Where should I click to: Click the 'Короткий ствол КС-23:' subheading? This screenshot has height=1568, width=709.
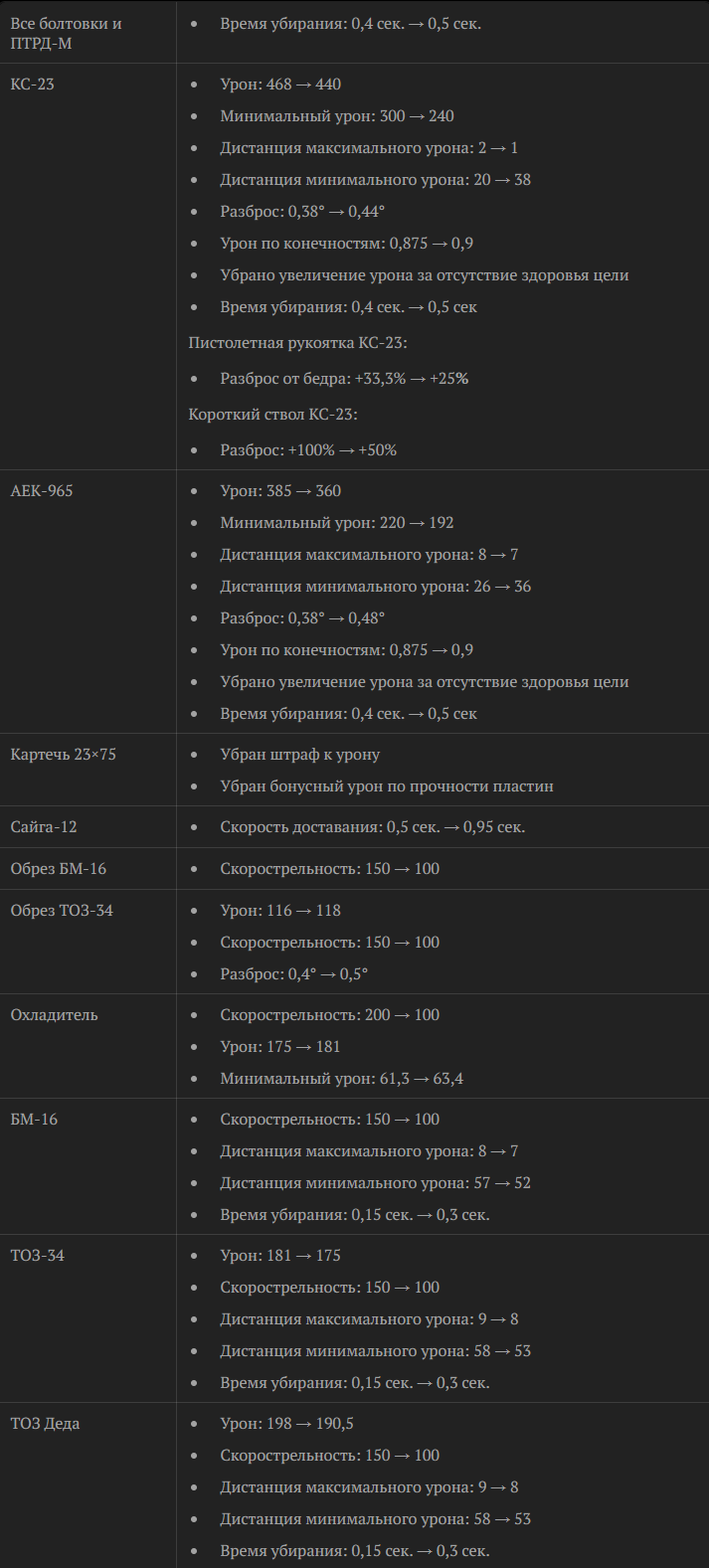pos(273,415)
